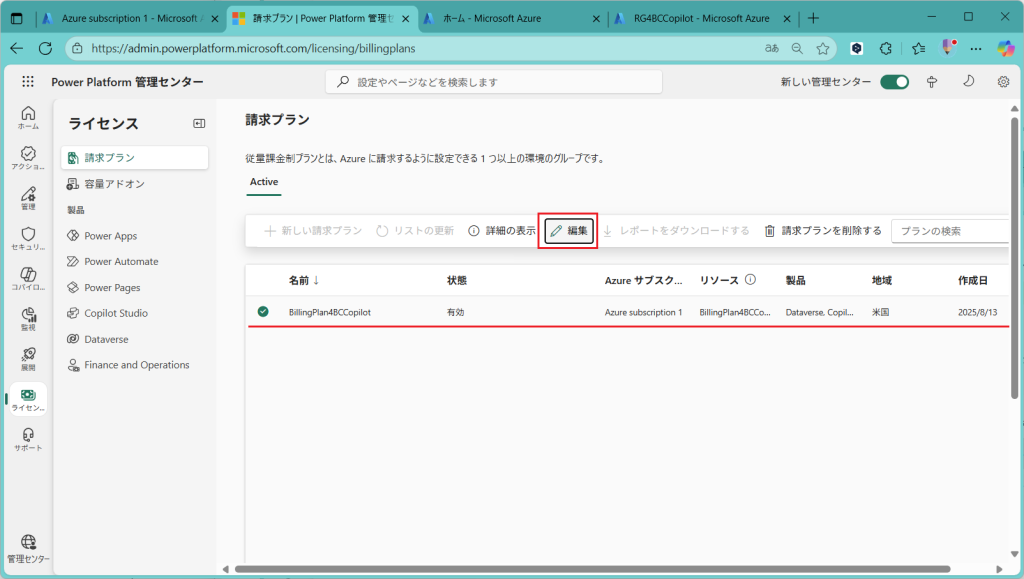Go back in browser history
Viewport: 1024px width, 579px height.
point(16,48)
